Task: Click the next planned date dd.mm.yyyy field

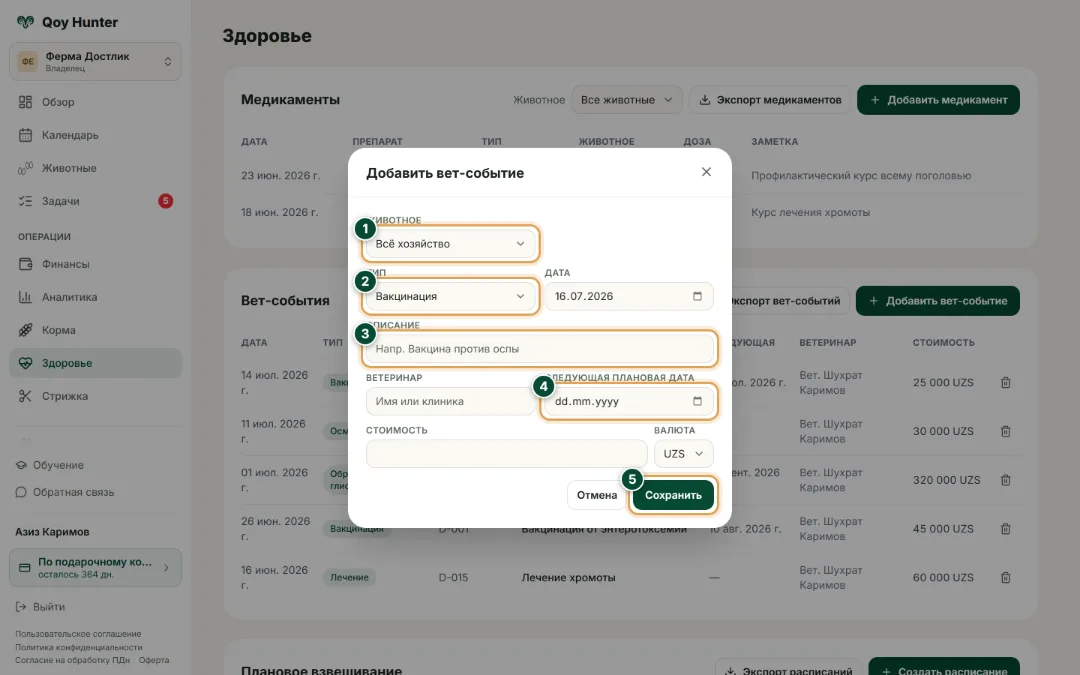Action: 628,402
